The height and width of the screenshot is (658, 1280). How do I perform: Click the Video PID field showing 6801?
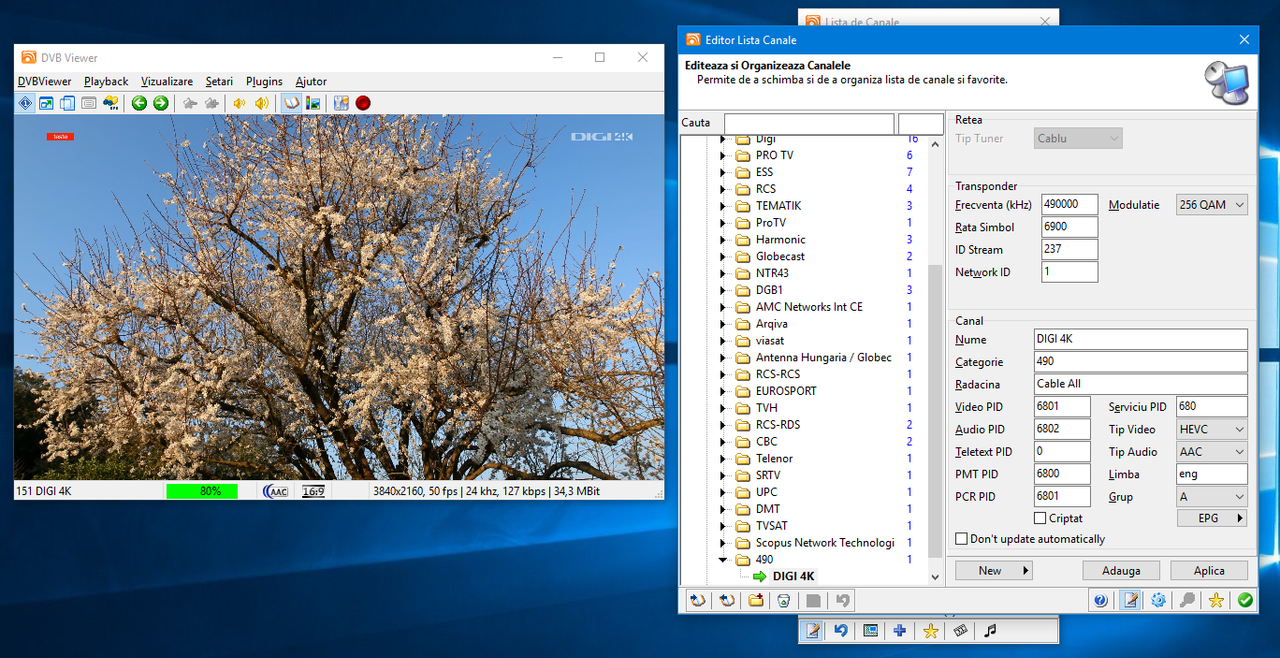[1062, 407]
